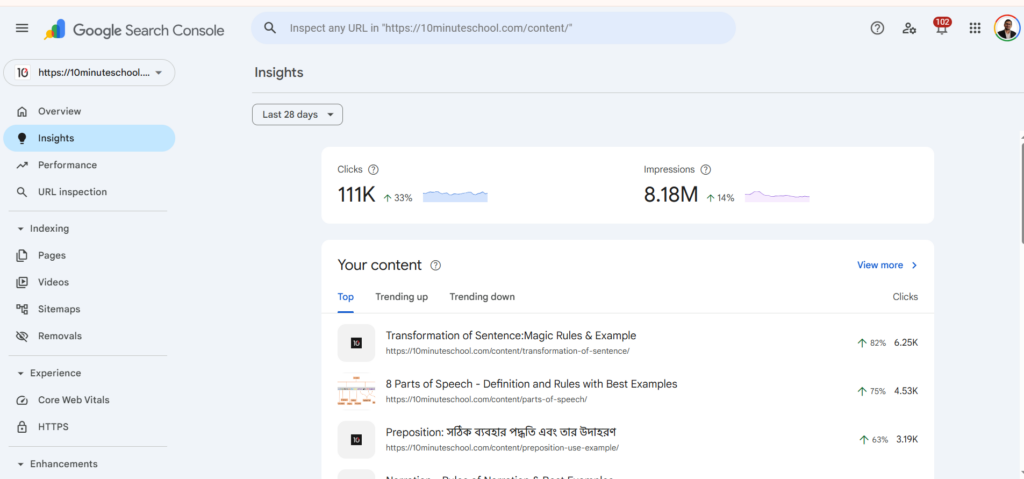Image resolution: width=1024 pixels, height=479 pixels.
Task: Collapse the Indexing section
Action: 21,229
